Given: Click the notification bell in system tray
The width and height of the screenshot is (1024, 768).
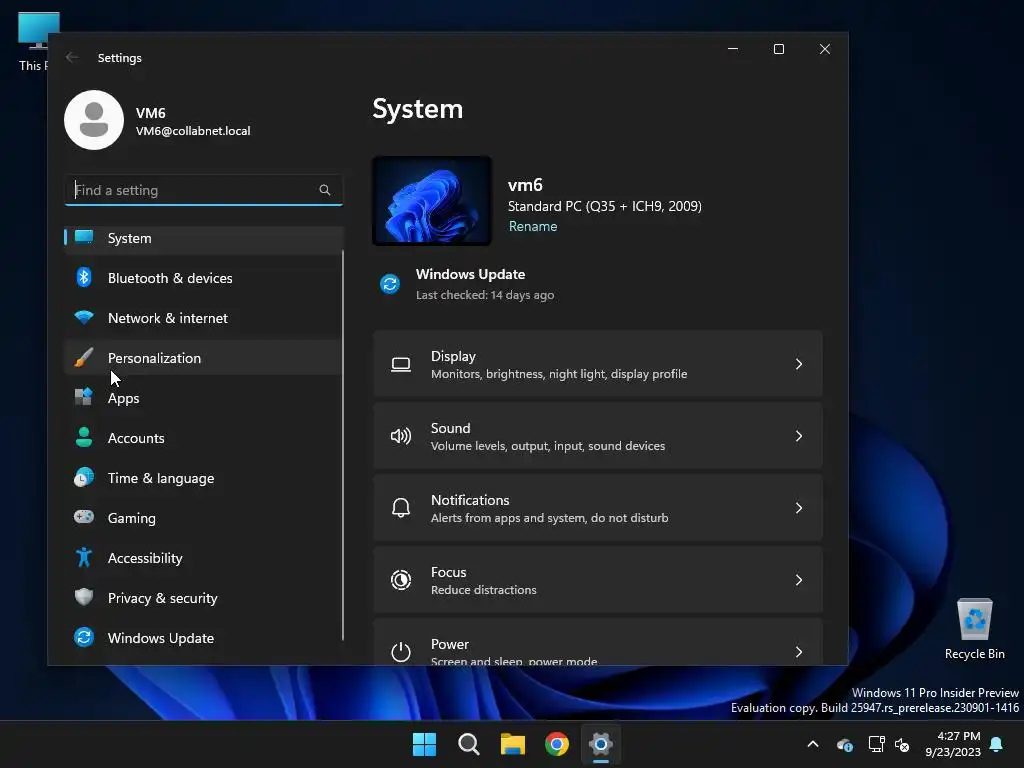Looking at the screenshot, I should pyautogui.click(x=997, y=744).
